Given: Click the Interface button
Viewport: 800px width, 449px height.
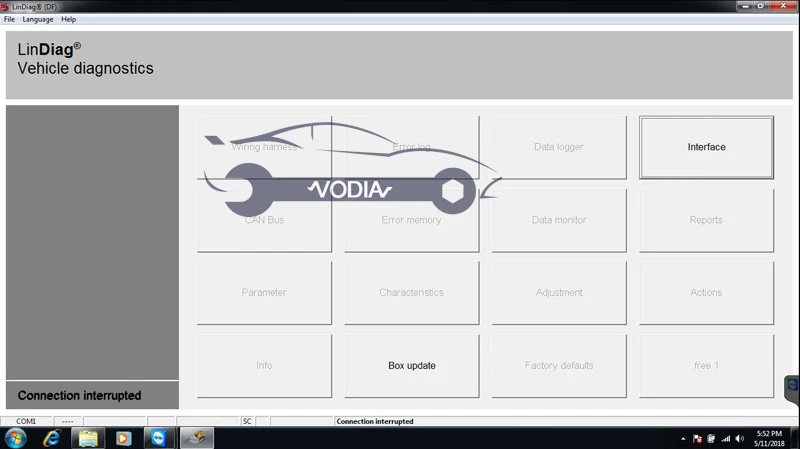Looking at the screenshot, I should 706,147.
